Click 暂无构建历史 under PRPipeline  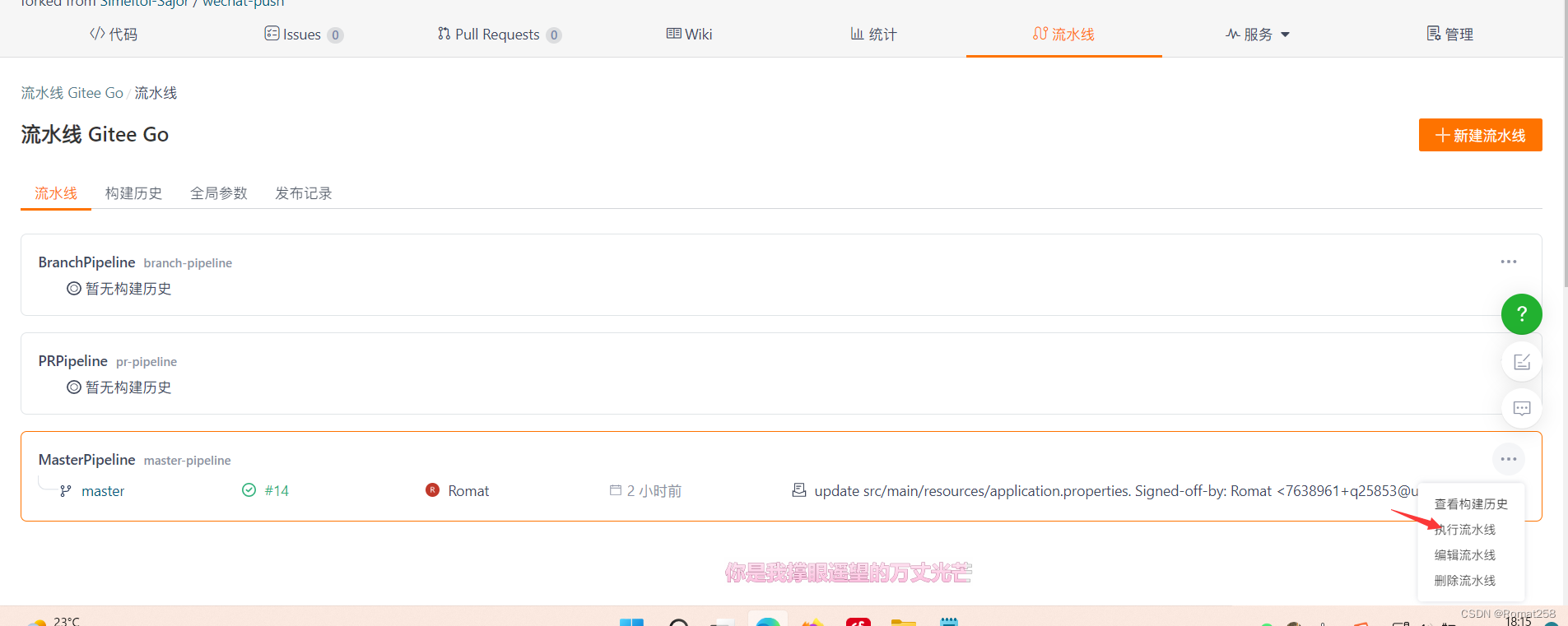(128, 387)
